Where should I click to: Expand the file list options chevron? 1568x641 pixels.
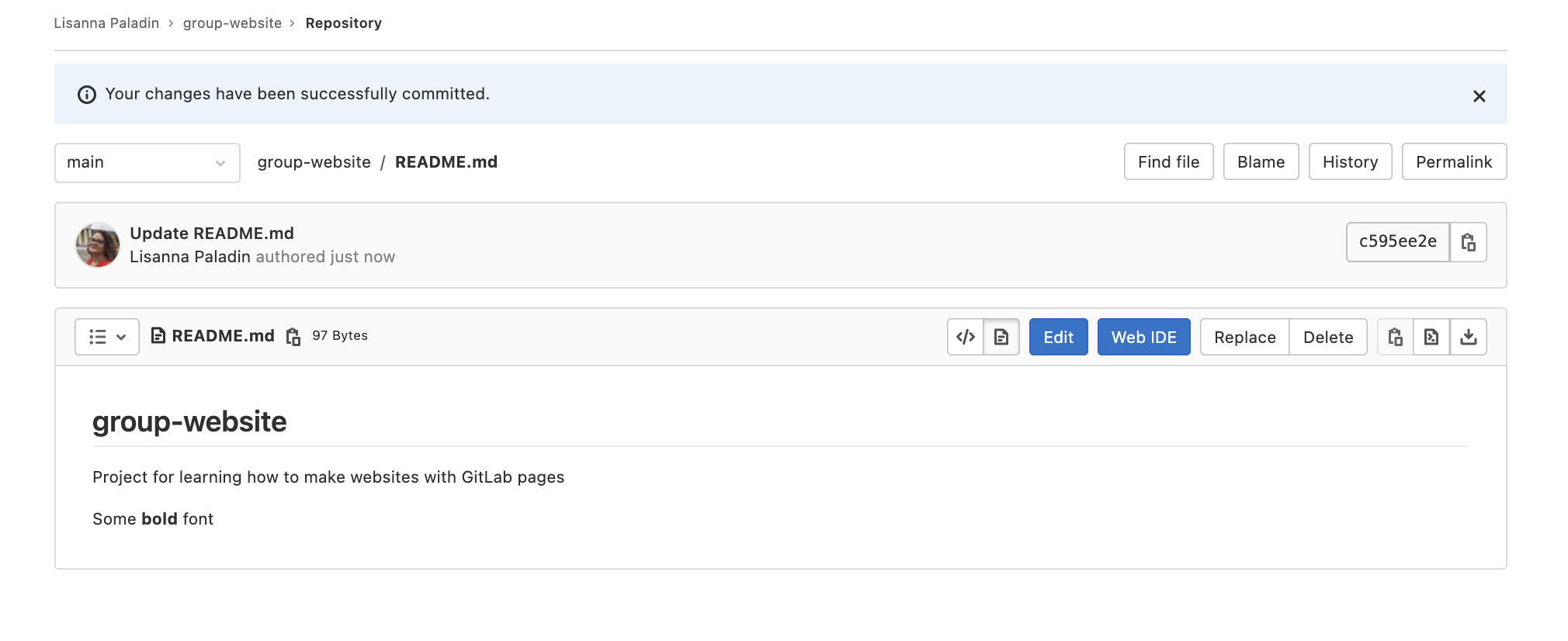point(122,338)
